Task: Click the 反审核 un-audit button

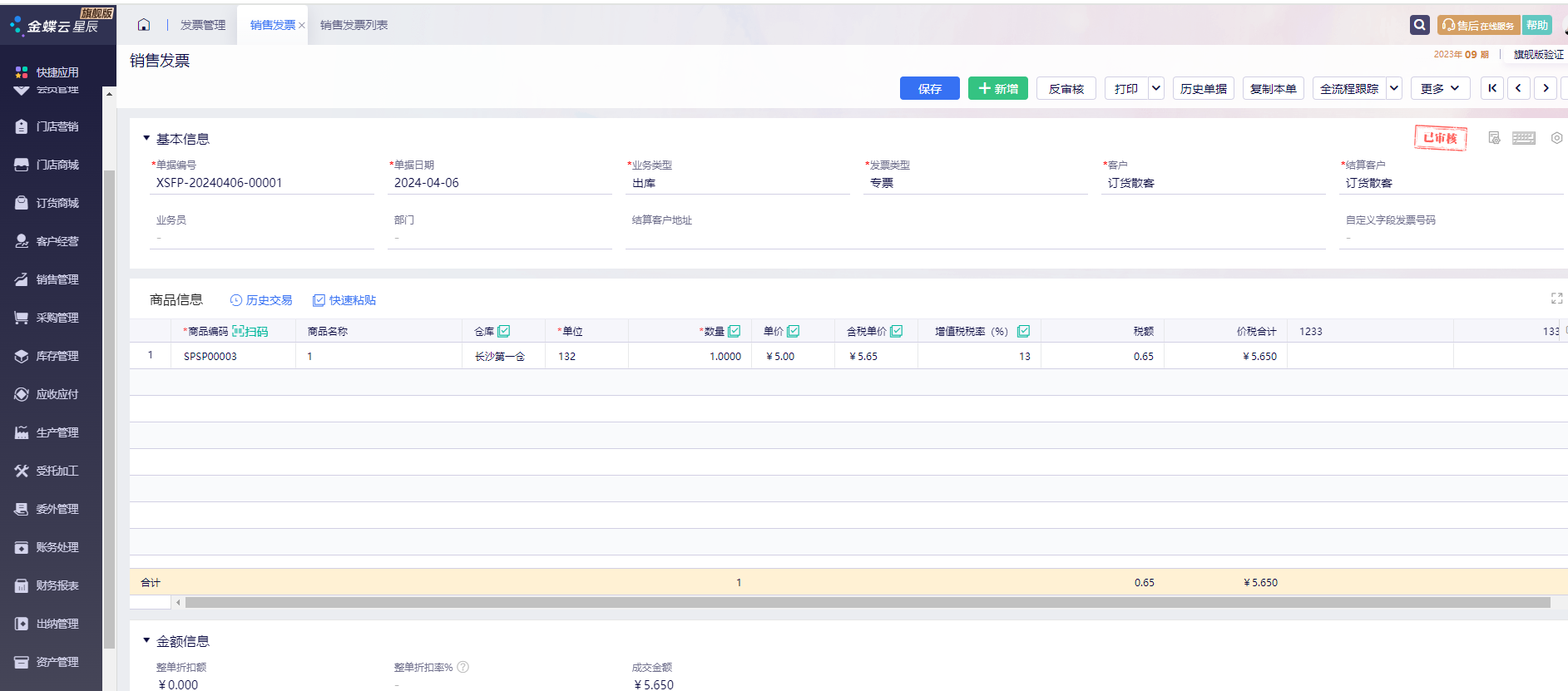Action: 1066,88
